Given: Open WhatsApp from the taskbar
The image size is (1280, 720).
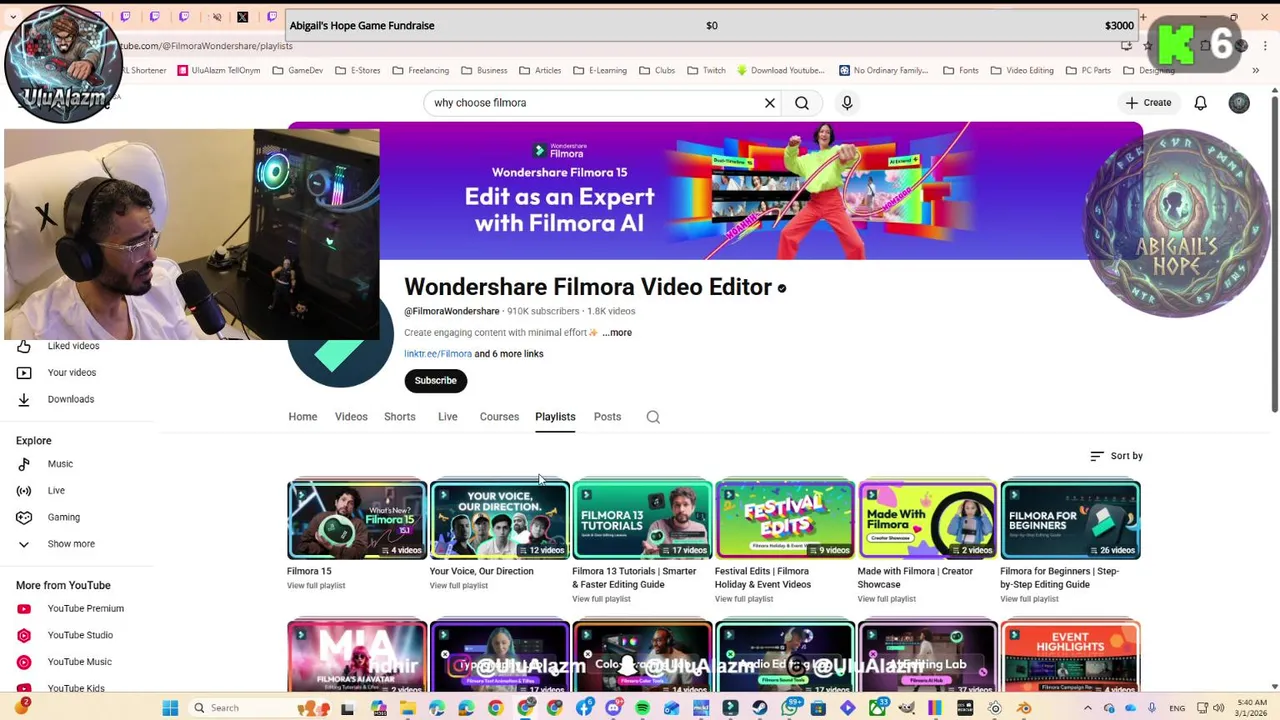Looking at the screenshot, I should [x=792, y=708].
